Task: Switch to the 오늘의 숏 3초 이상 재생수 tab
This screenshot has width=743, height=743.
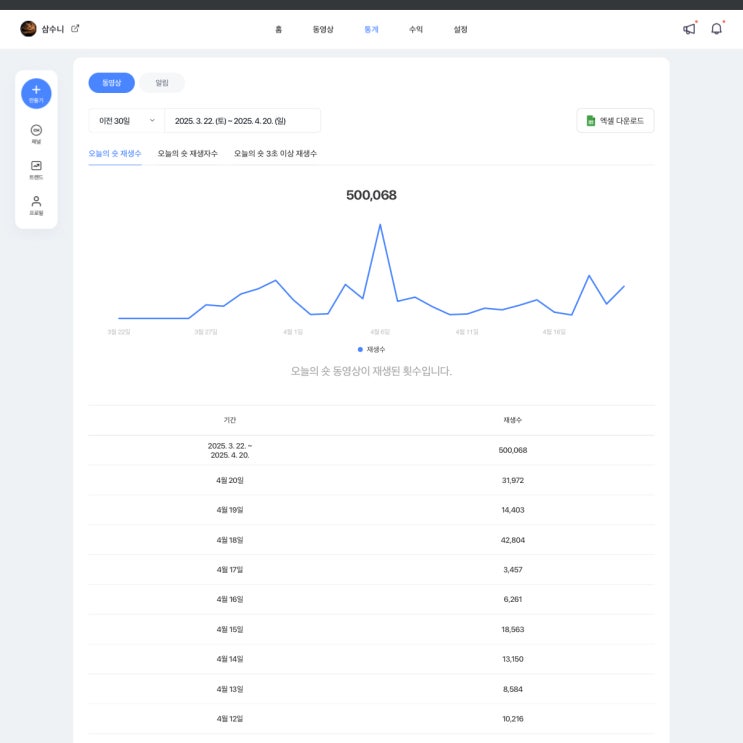Action: [275, 154]
